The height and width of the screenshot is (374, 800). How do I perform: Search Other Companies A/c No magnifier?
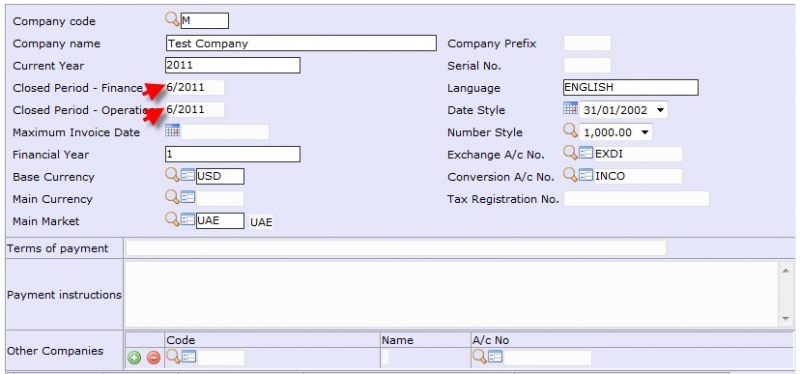pos(480,357)
